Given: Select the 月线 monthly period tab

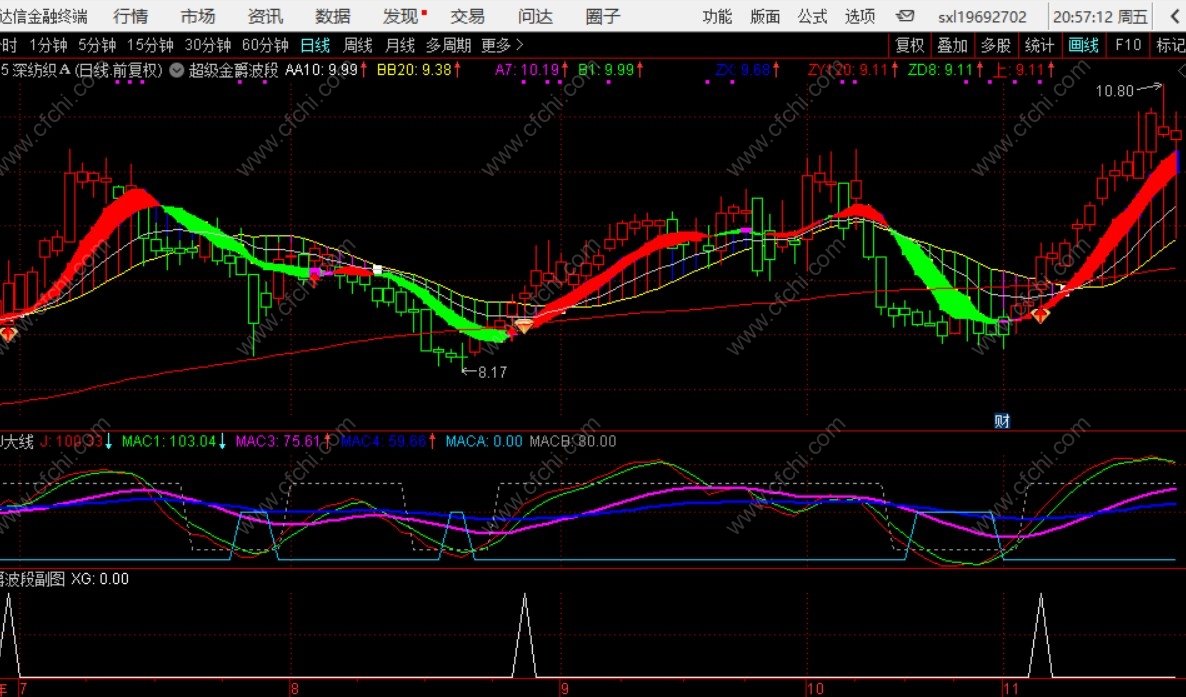Looking at the screenshot, I should (400, 45).
